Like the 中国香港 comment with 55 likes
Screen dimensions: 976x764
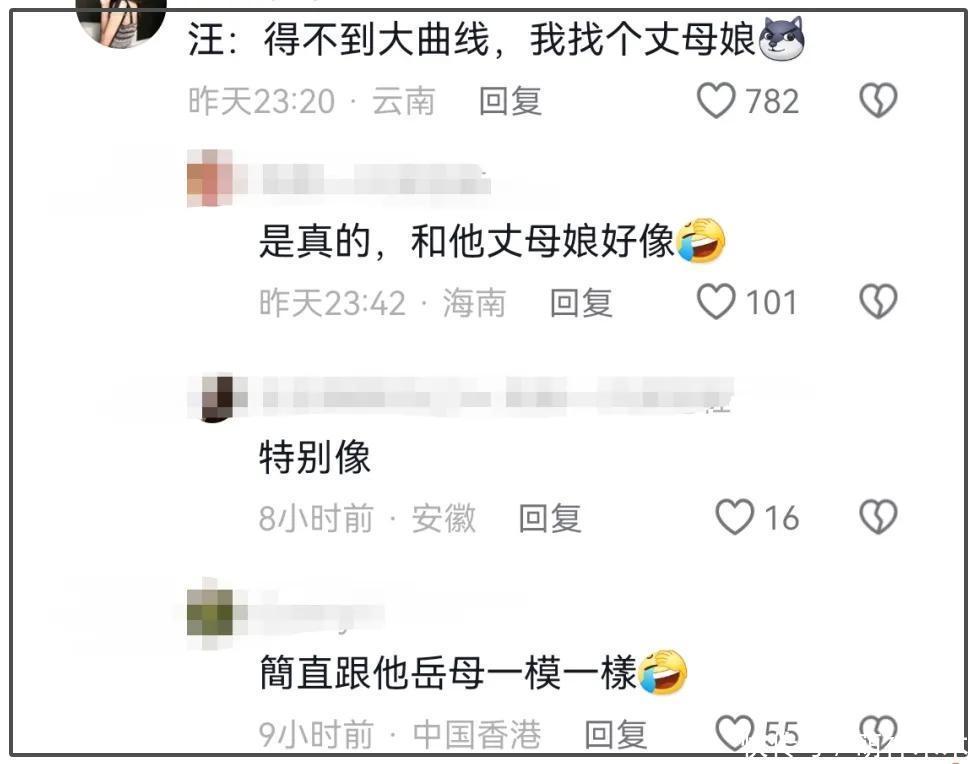(x=734, y=732)
